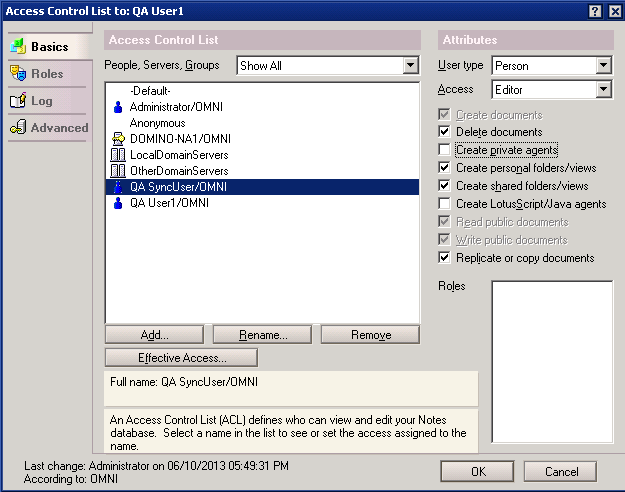
Task: Click the Log notepad icon
Action: coord(18,100)
